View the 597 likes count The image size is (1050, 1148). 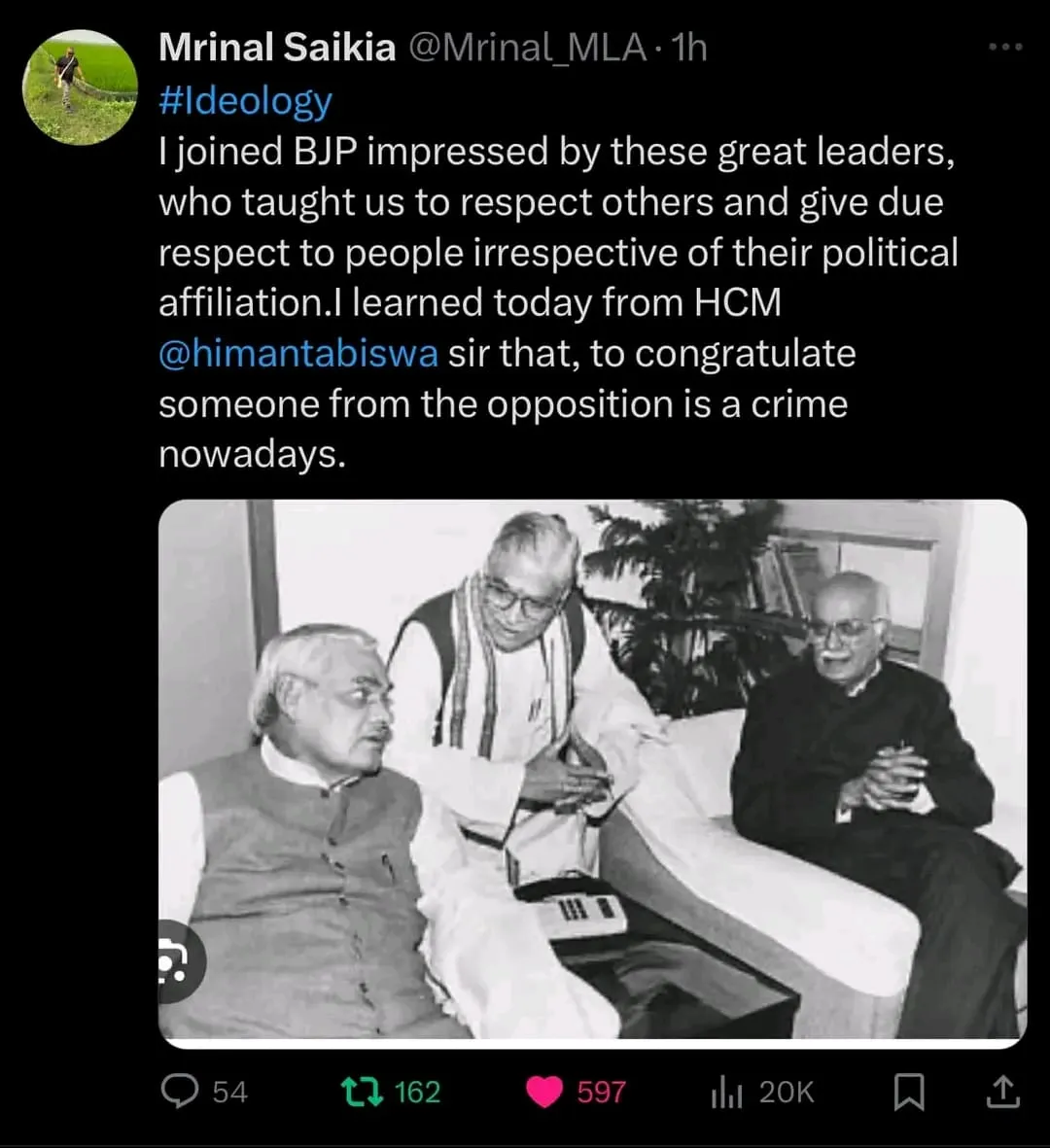coord(601,1093)
